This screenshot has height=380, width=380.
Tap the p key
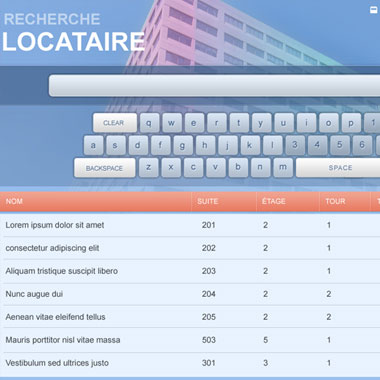tap(351, 123)
